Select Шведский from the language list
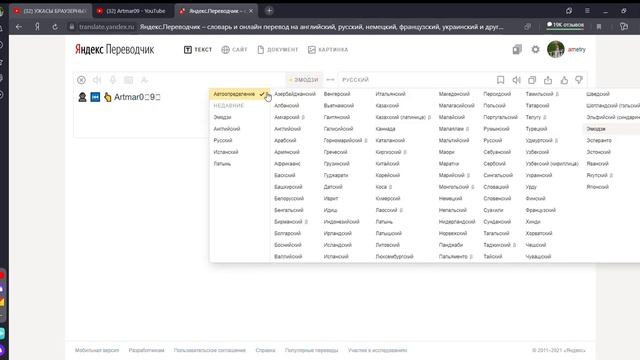Screen dimensions: 640x360 coord(598,94)
